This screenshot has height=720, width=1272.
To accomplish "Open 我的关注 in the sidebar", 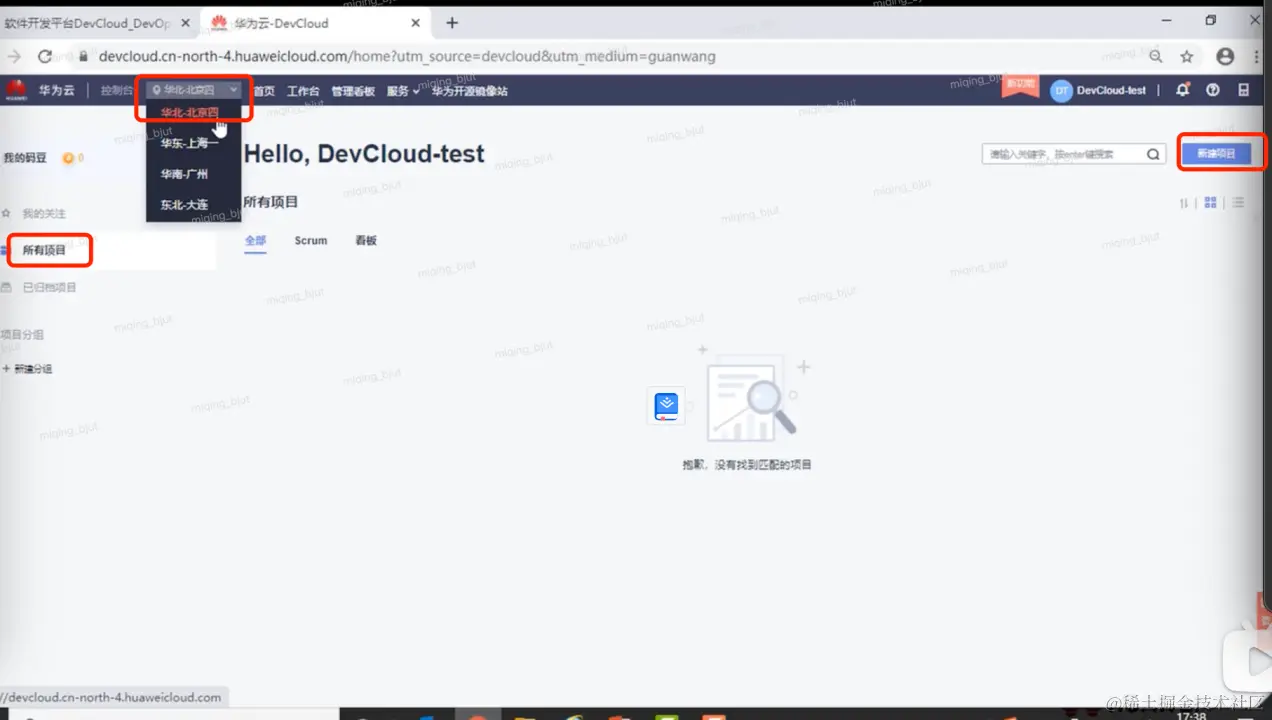I will 44,214.
